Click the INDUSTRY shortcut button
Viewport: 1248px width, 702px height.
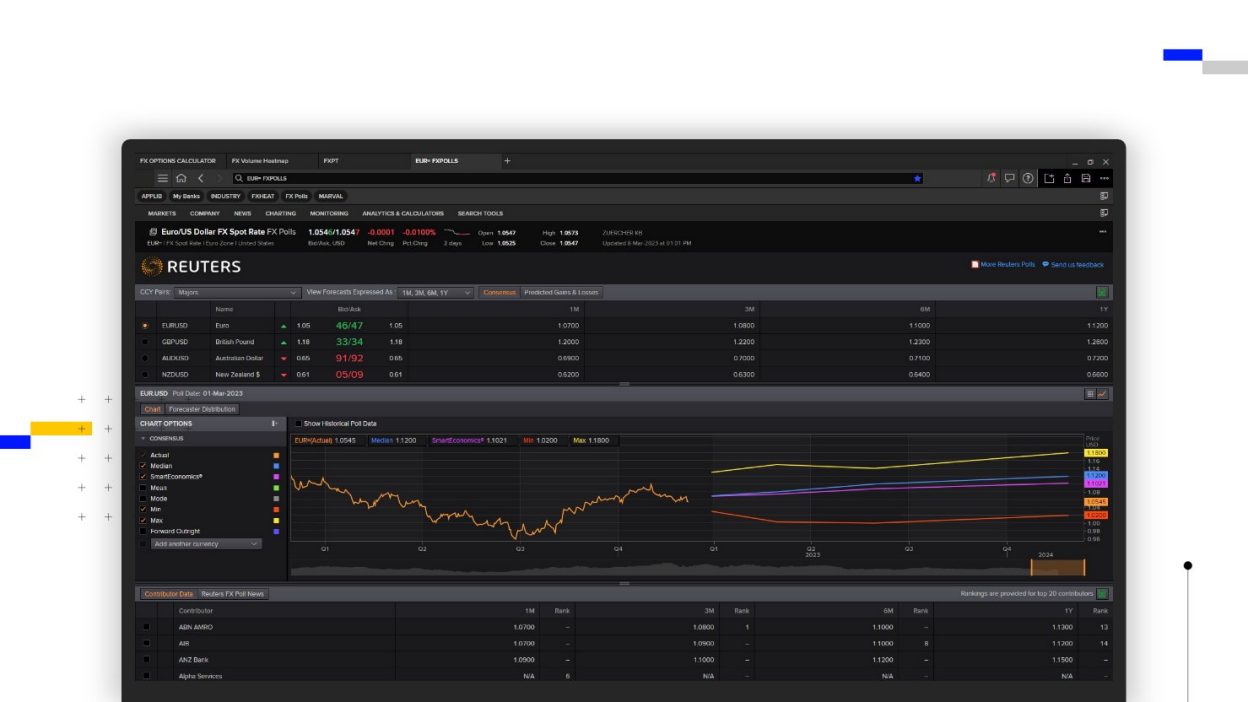coord(225,196)
